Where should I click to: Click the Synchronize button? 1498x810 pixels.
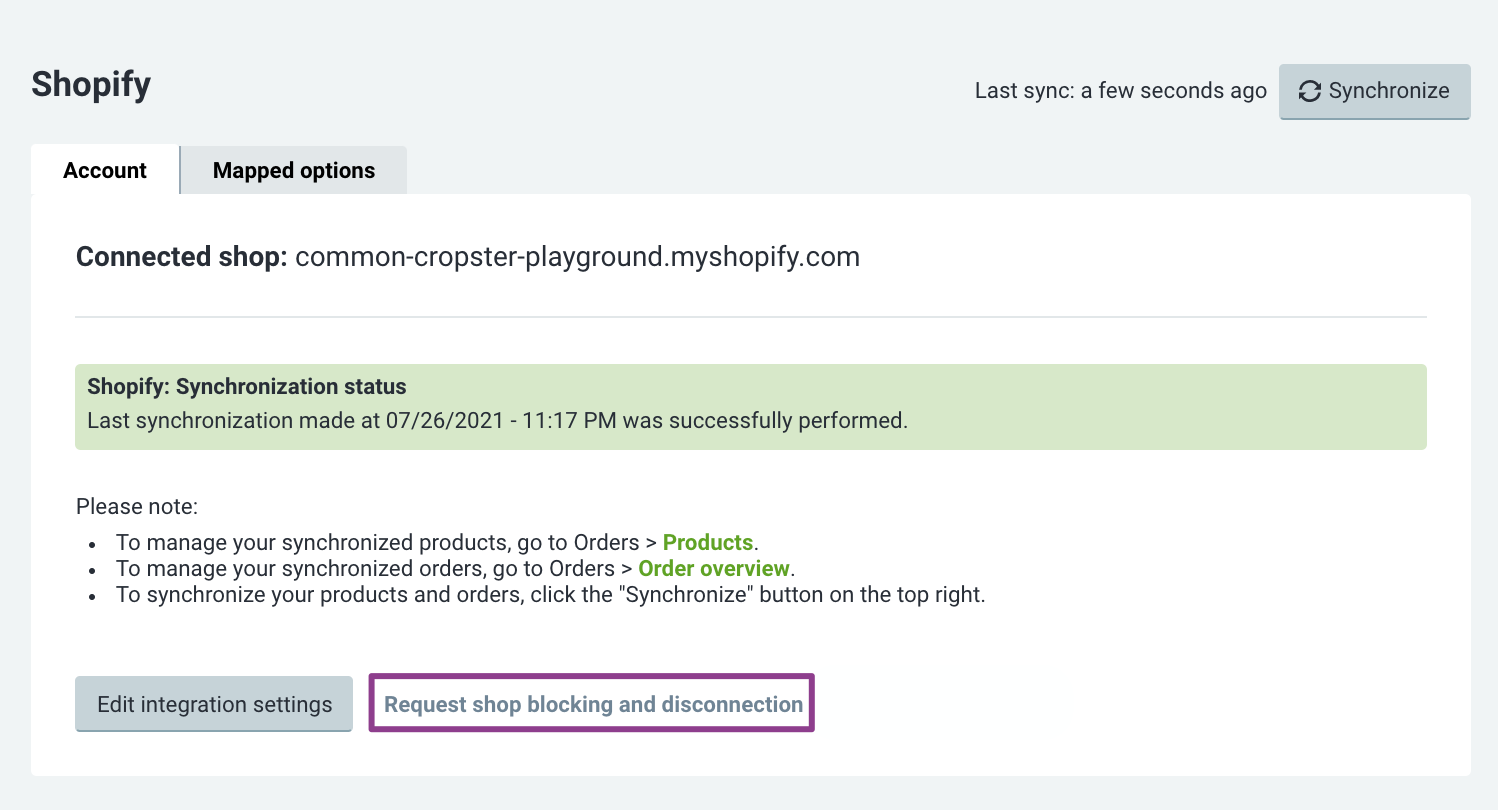(x=1374, y=91)
